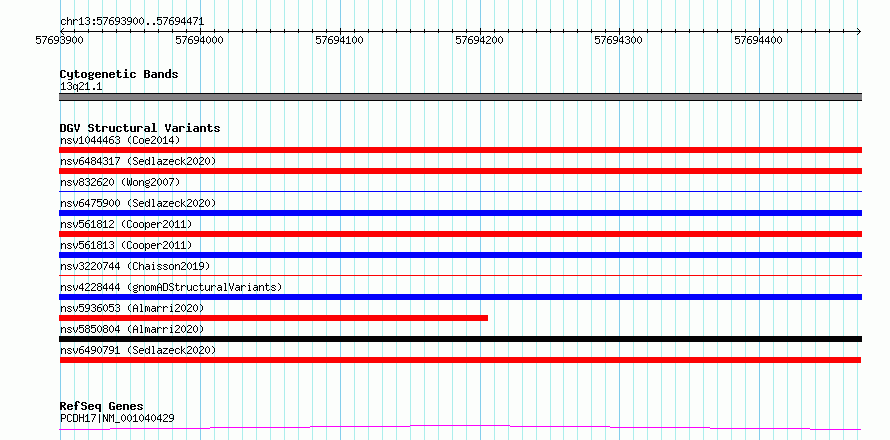Open variant nsv5936053 (Almarri2020) label

tap(132, 308)
